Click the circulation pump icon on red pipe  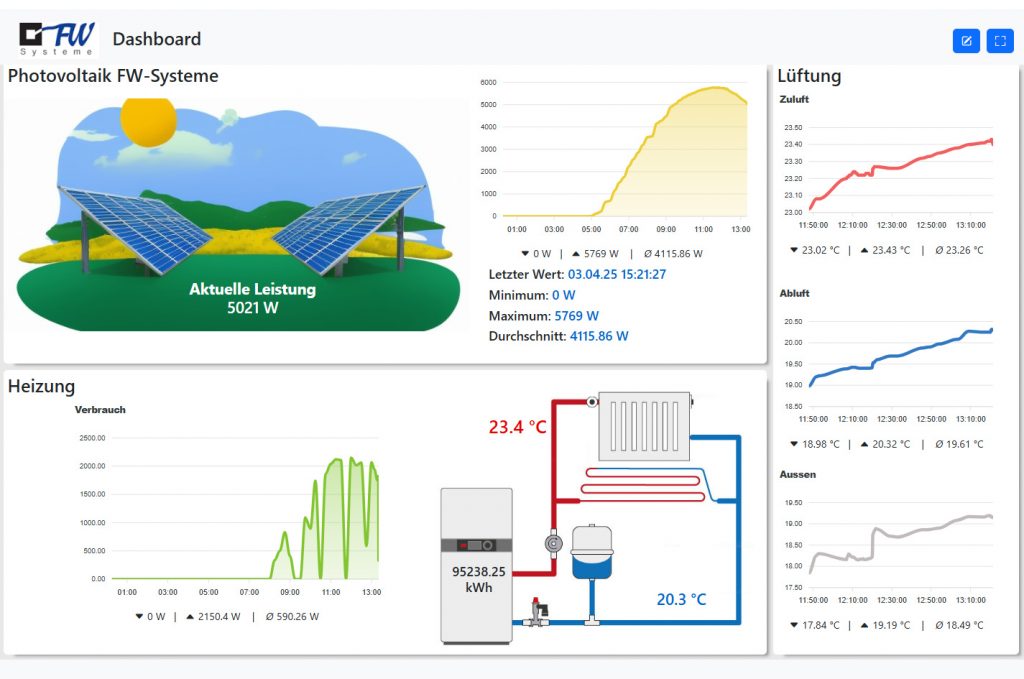tap(554, 543)
